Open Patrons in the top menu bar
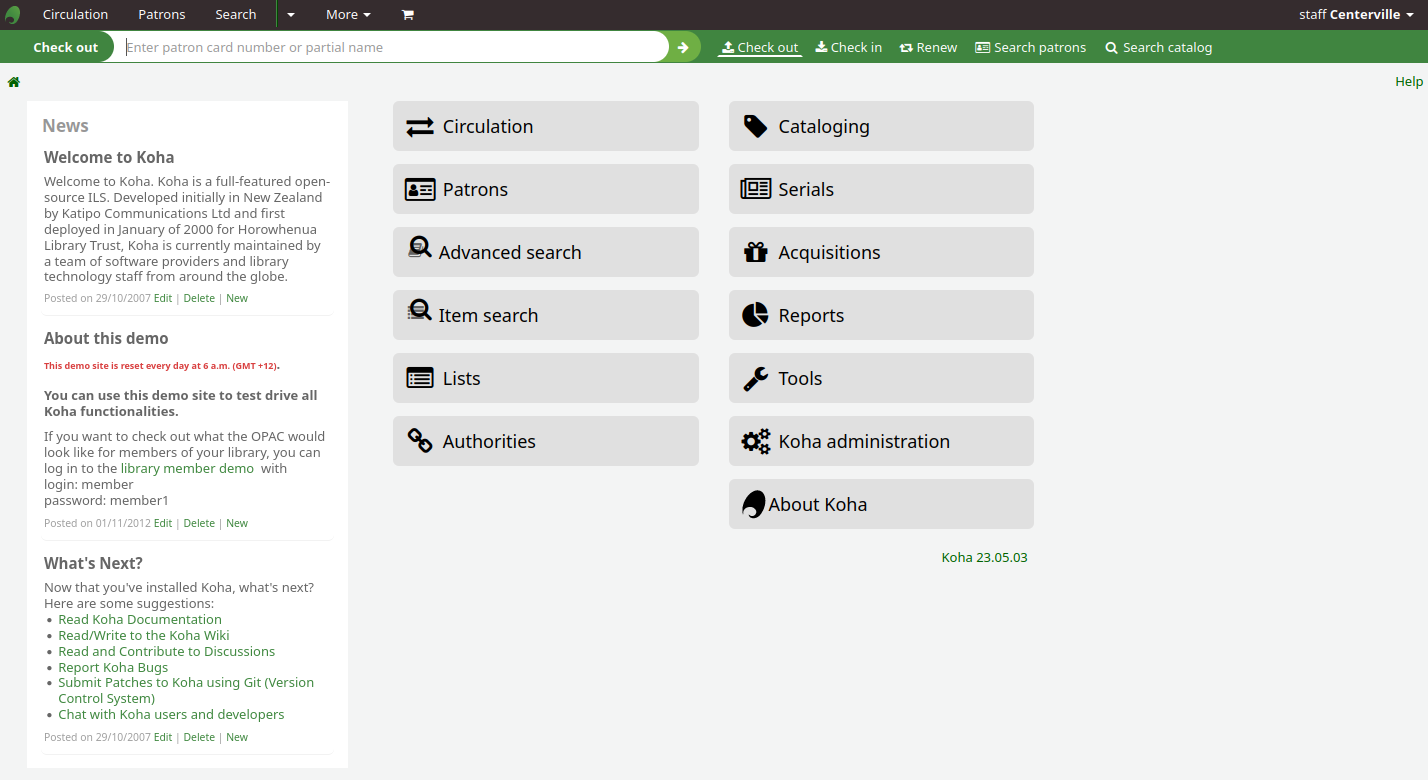Image resolution: width=1428 pixels, height=780 pixels. coord(162,15)
